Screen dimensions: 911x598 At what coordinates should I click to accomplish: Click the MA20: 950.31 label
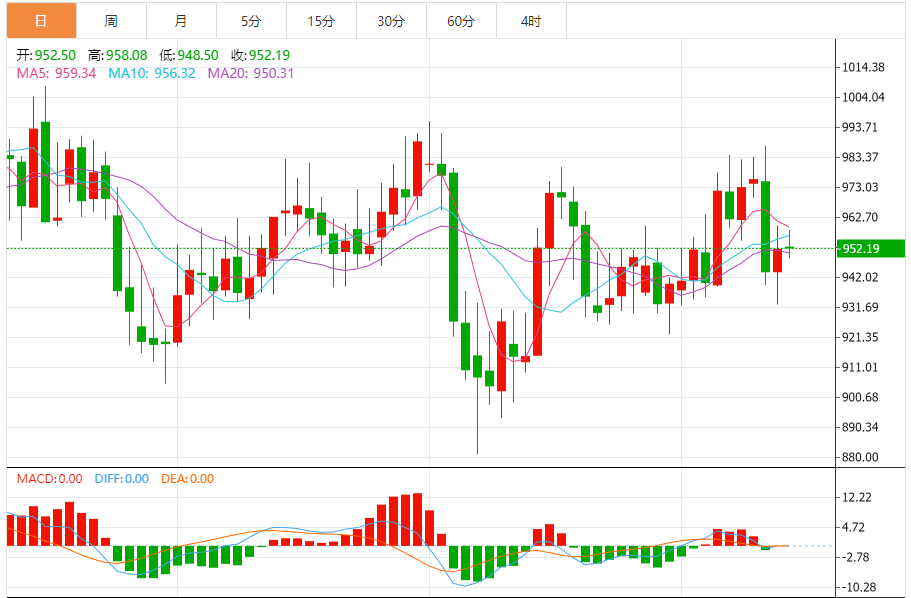(251, 73)
